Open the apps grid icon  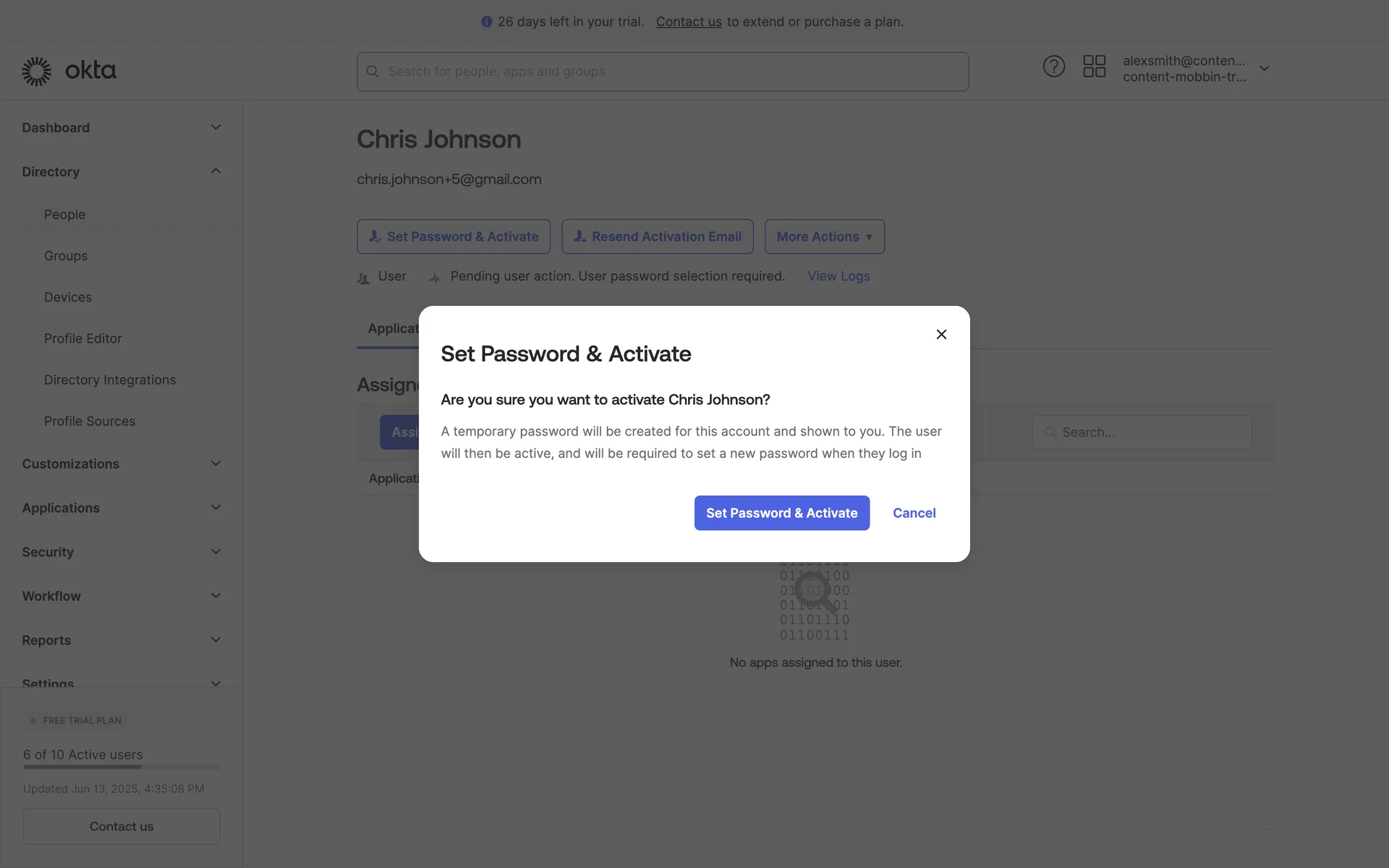point(1094,67)
